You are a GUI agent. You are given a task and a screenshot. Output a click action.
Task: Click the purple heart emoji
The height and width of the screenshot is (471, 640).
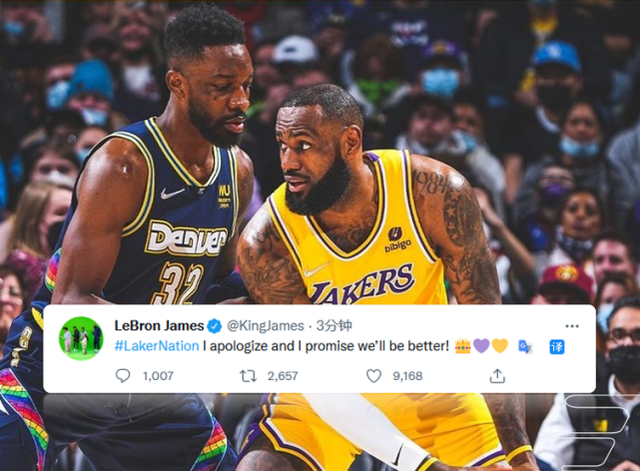click(x=481, y=346)
